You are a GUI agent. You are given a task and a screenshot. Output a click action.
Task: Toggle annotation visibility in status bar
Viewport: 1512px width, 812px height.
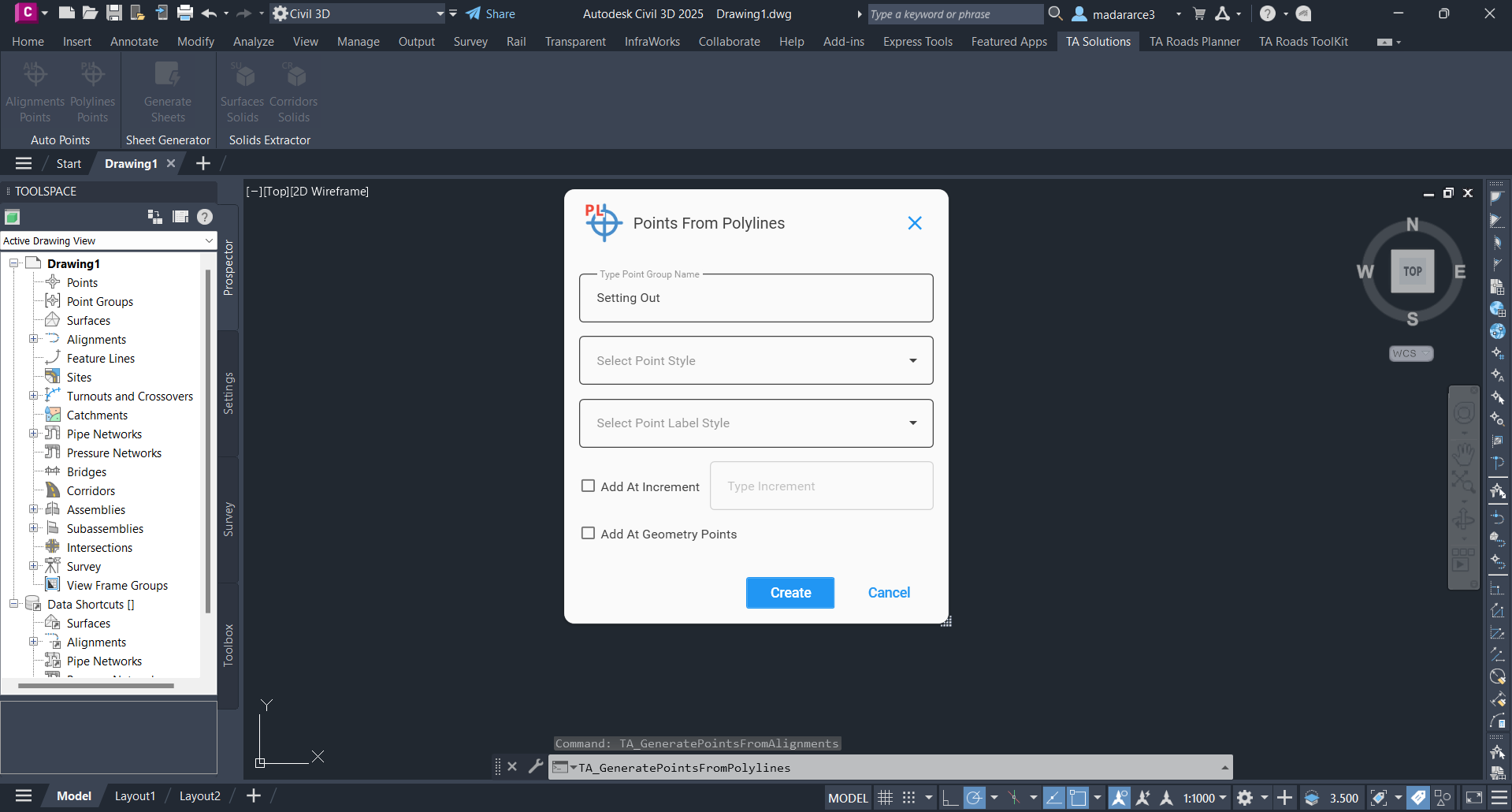[x=1120, y=798]
